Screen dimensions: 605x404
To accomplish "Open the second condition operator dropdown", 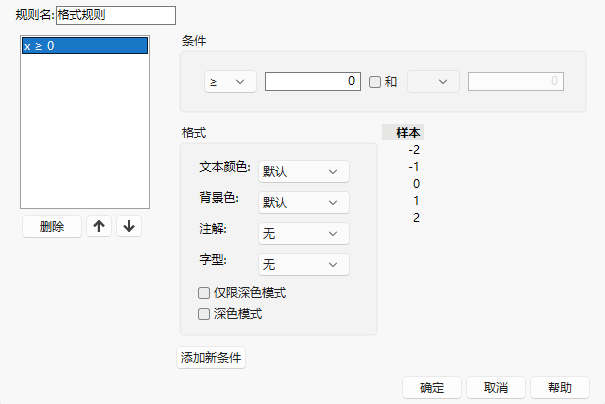I will 433,81.
